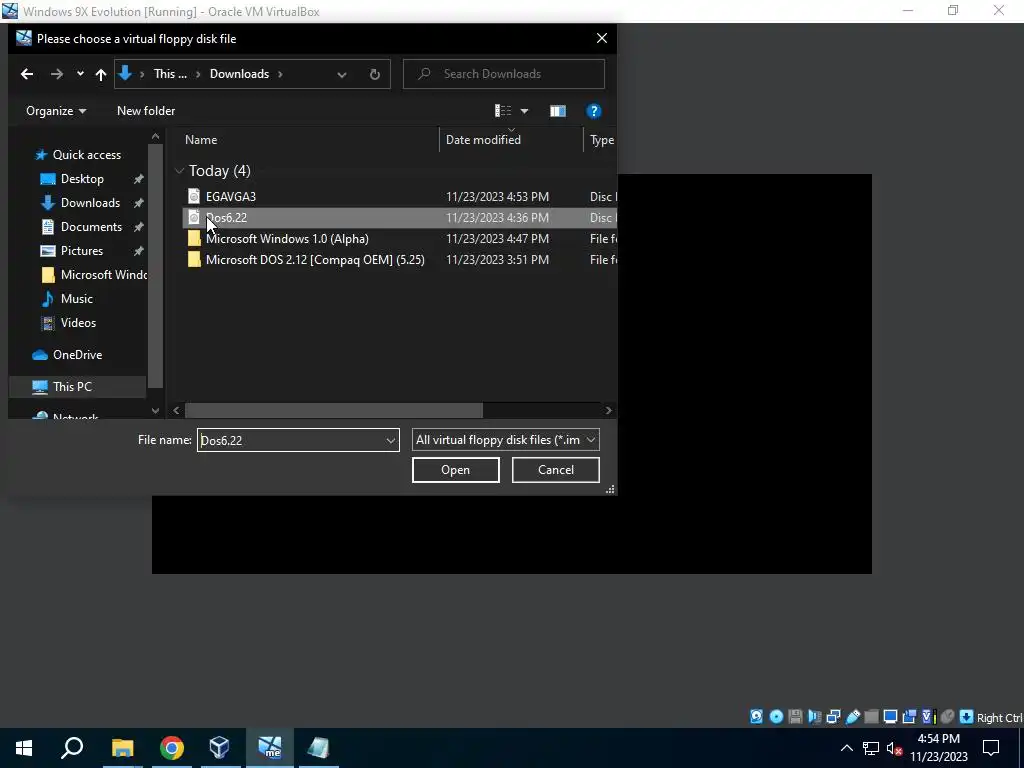
Task: Click the horizontal scrollbar in file list
Action: [x=334, y=410]
